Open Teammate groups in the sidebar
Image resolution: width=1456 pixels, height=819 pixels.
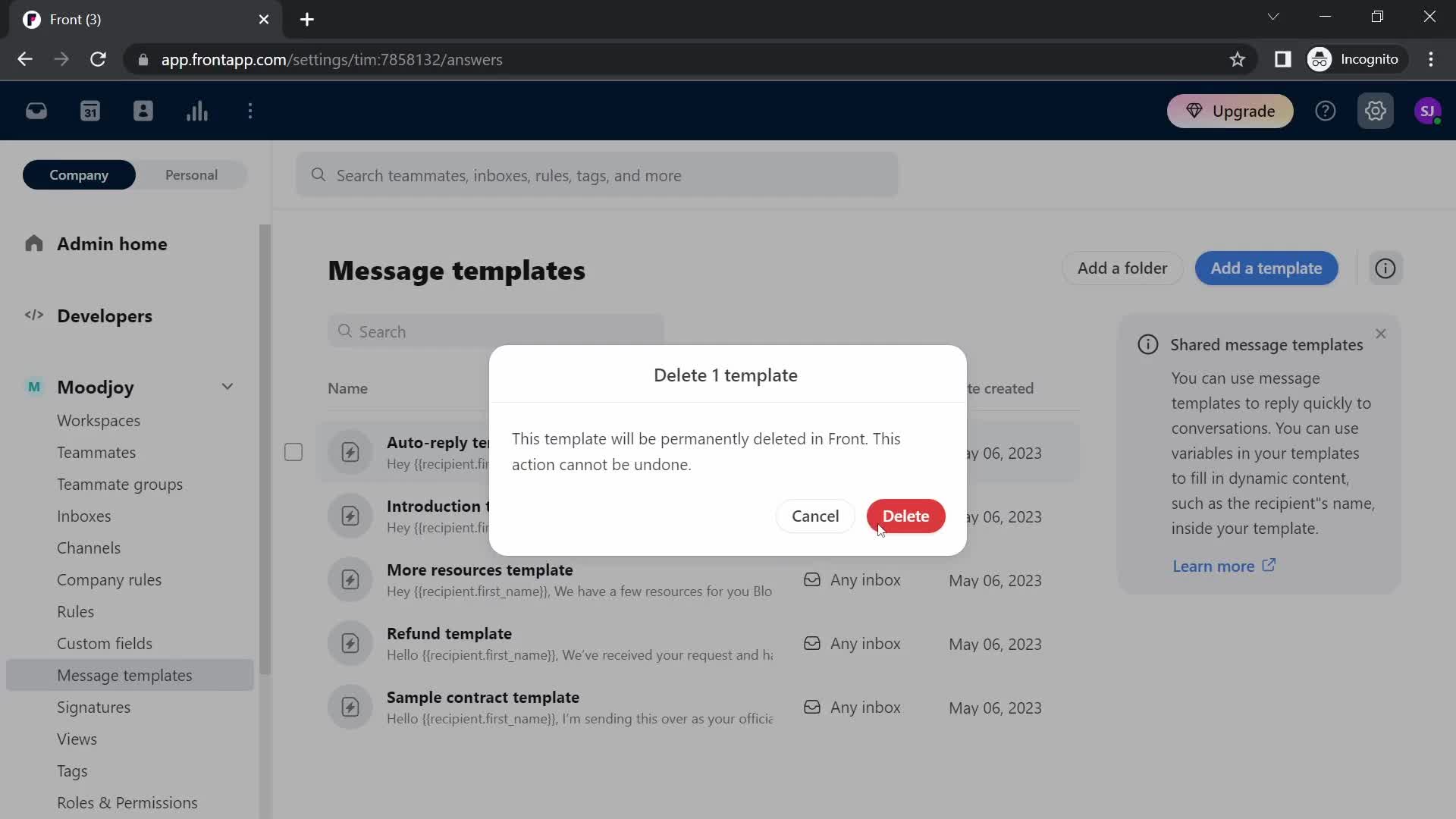tap(120, 485)
